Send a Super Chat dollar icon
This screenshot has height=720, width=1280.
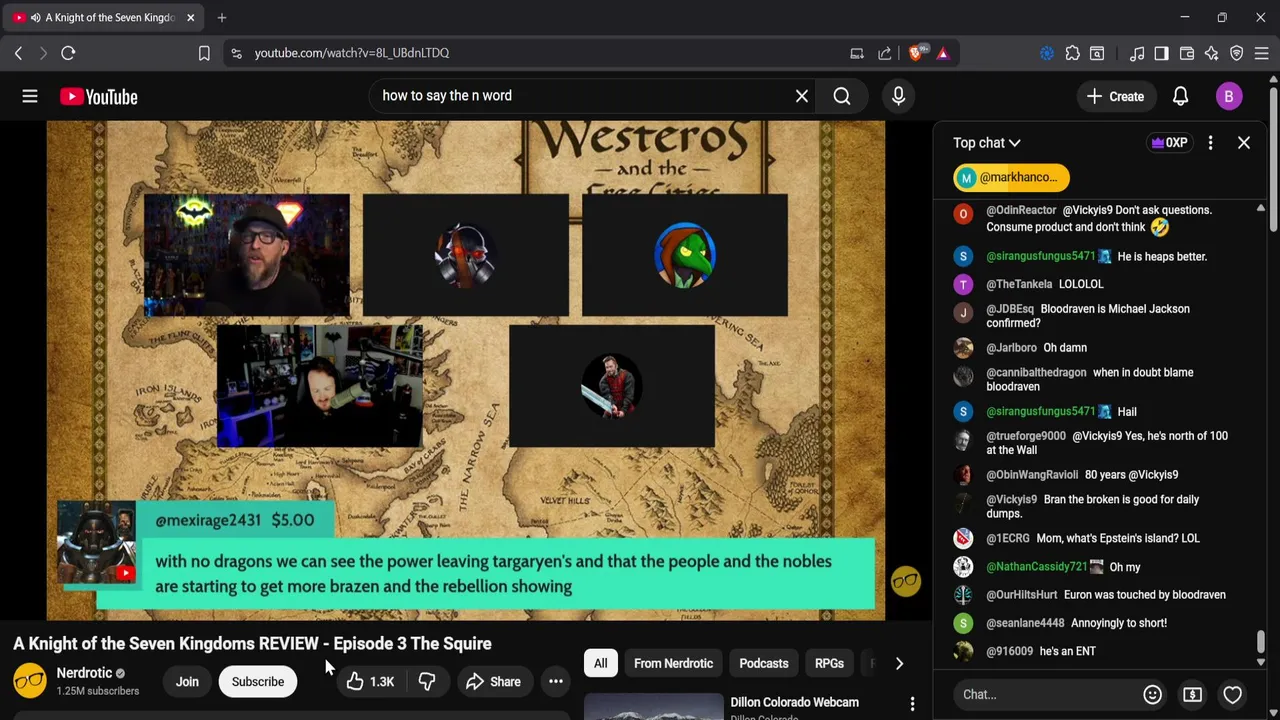click(1192, 694)
